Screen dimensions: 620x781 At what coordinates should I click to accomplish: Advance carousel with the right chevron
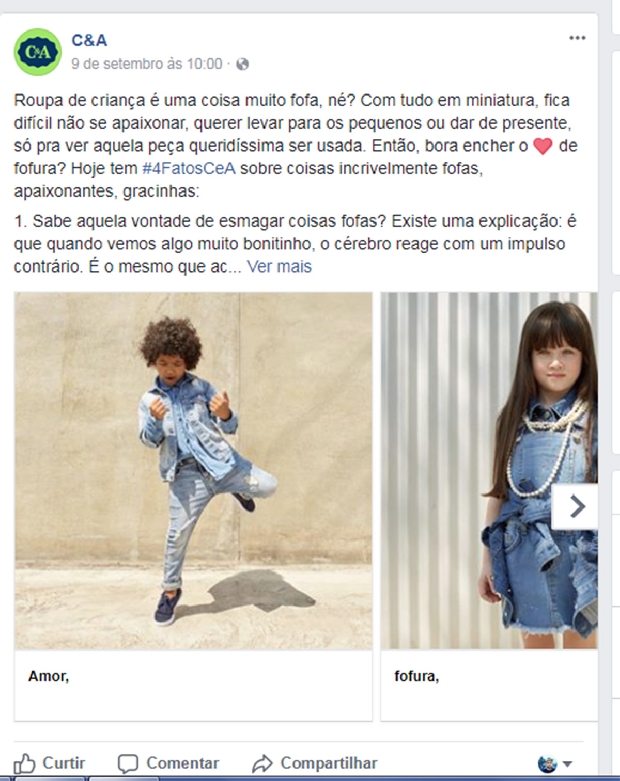[576, 506]
